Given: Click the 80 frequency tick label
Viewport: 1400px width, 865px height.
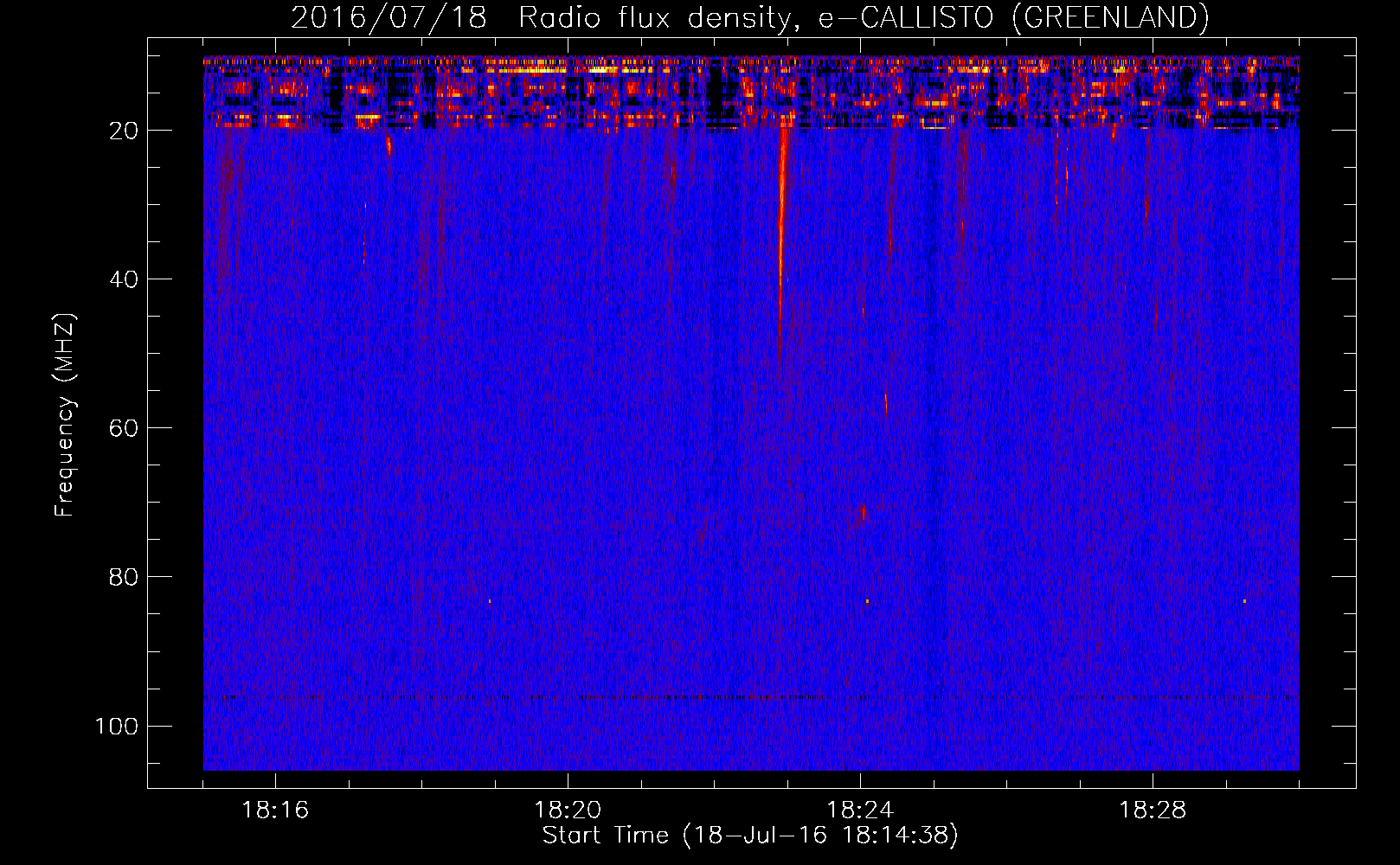Looking at the screenshot, I should tap(124, 577).
